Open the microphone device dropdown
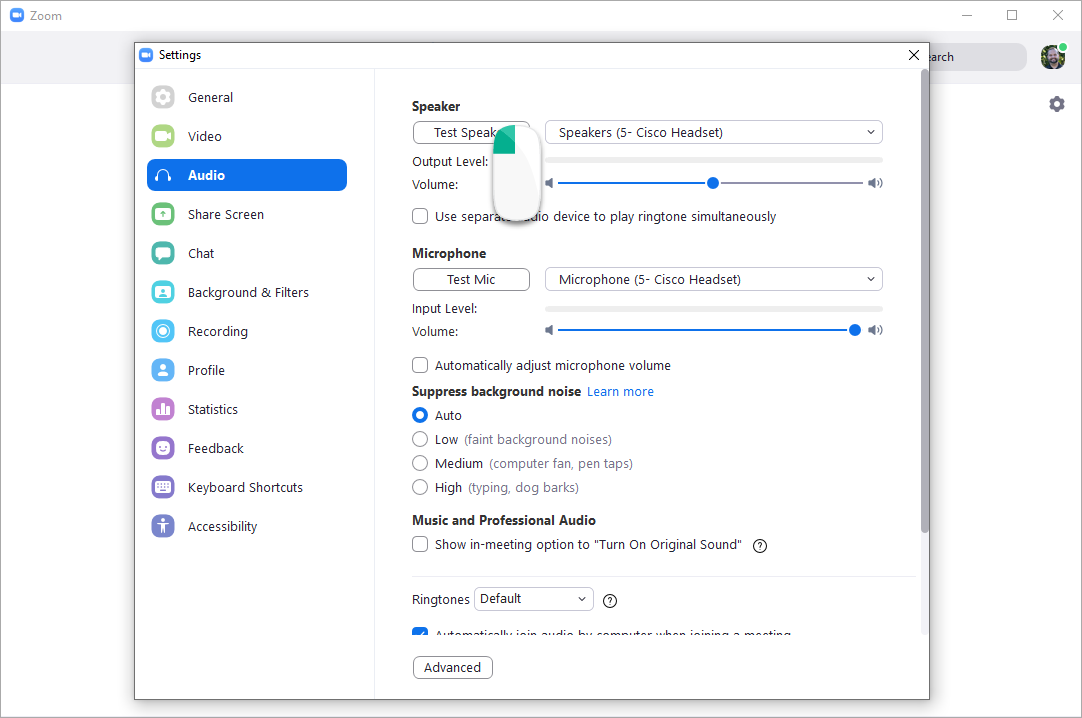The height and width of the screenshot is (718, 1082). [x=713, y=279]
